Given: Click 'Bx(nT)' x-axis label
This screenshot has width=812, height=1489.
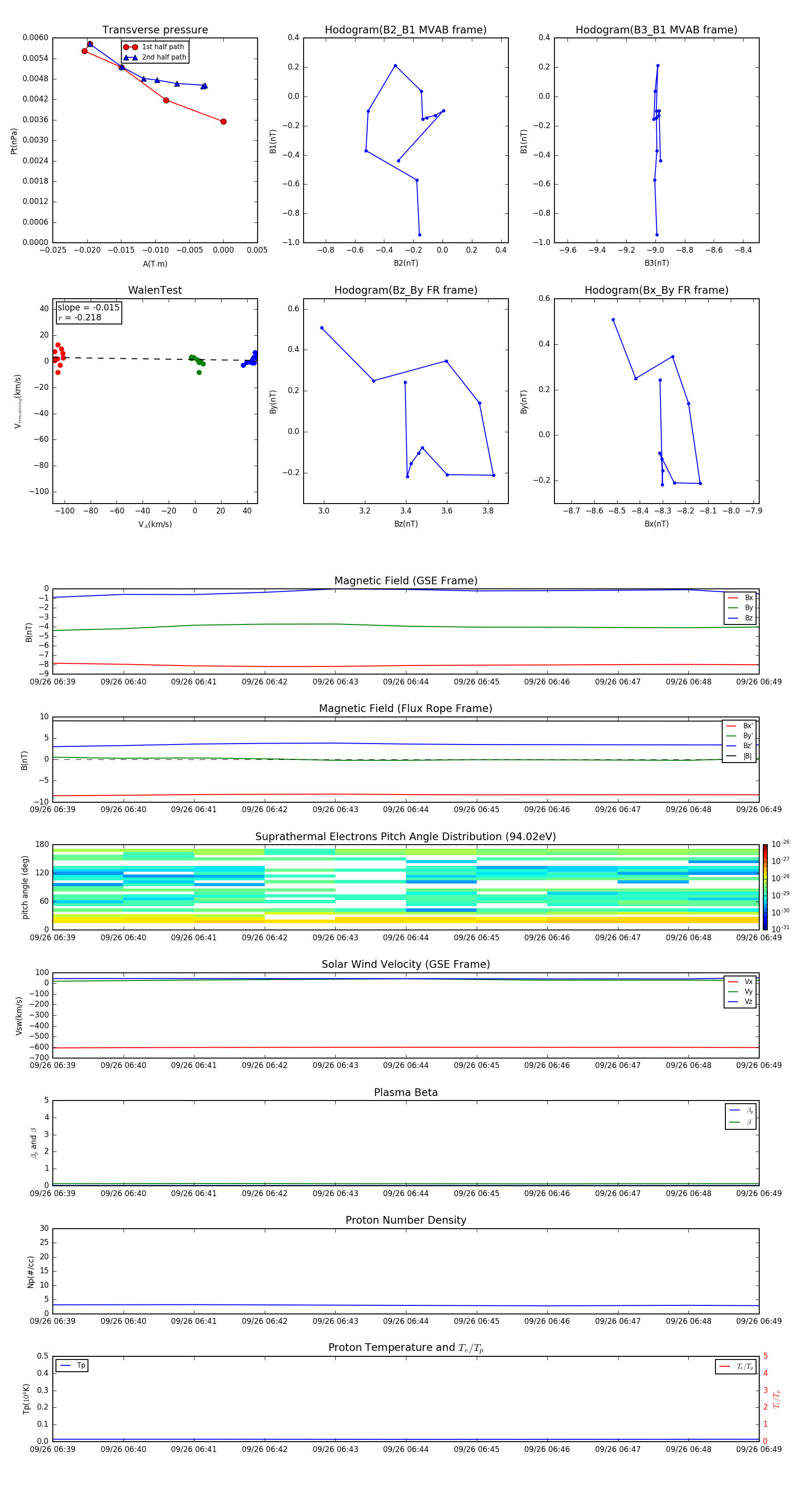Looking at the screenshot, I should pyautogui.click(x=656, y=524).
